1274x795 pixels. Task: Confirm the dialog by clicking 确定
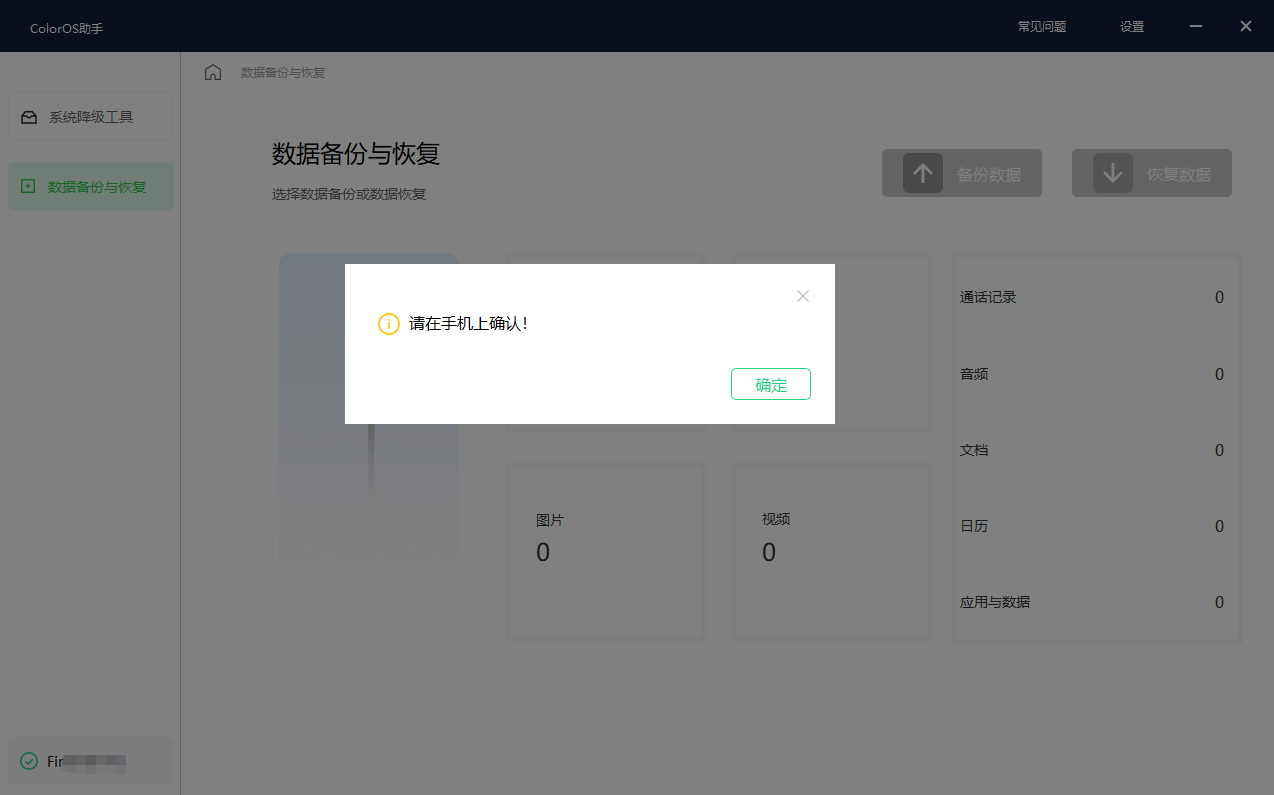[x=770, y=384]
